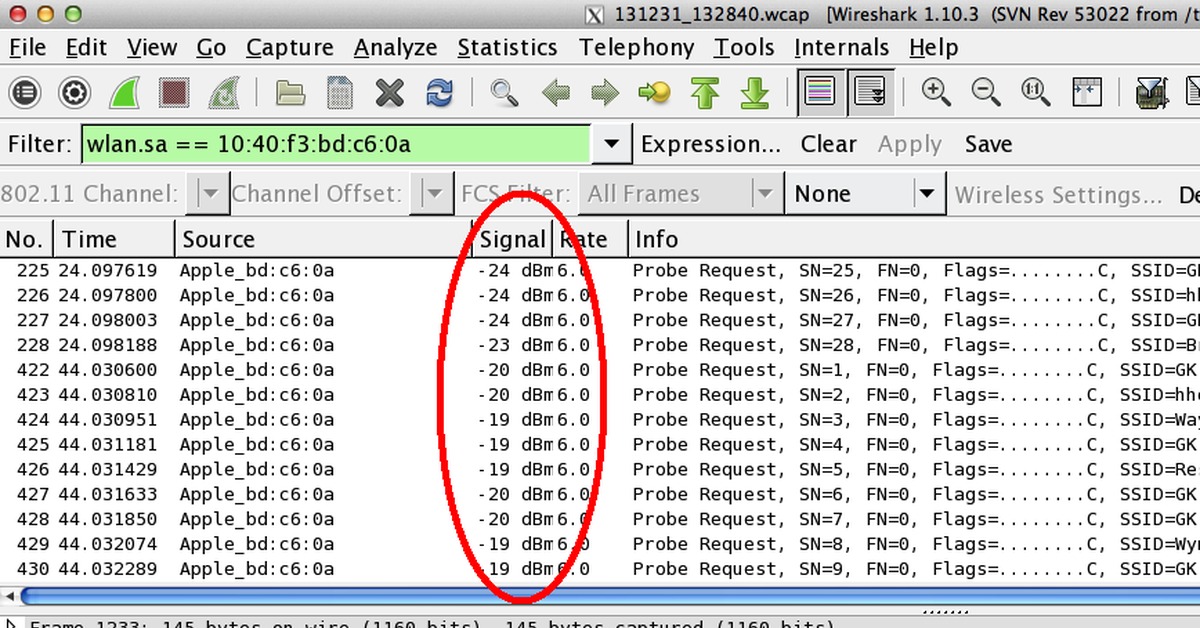This screenshot has width=1200, height=628.
Task: Save this capture file
Action: point(340,93)
